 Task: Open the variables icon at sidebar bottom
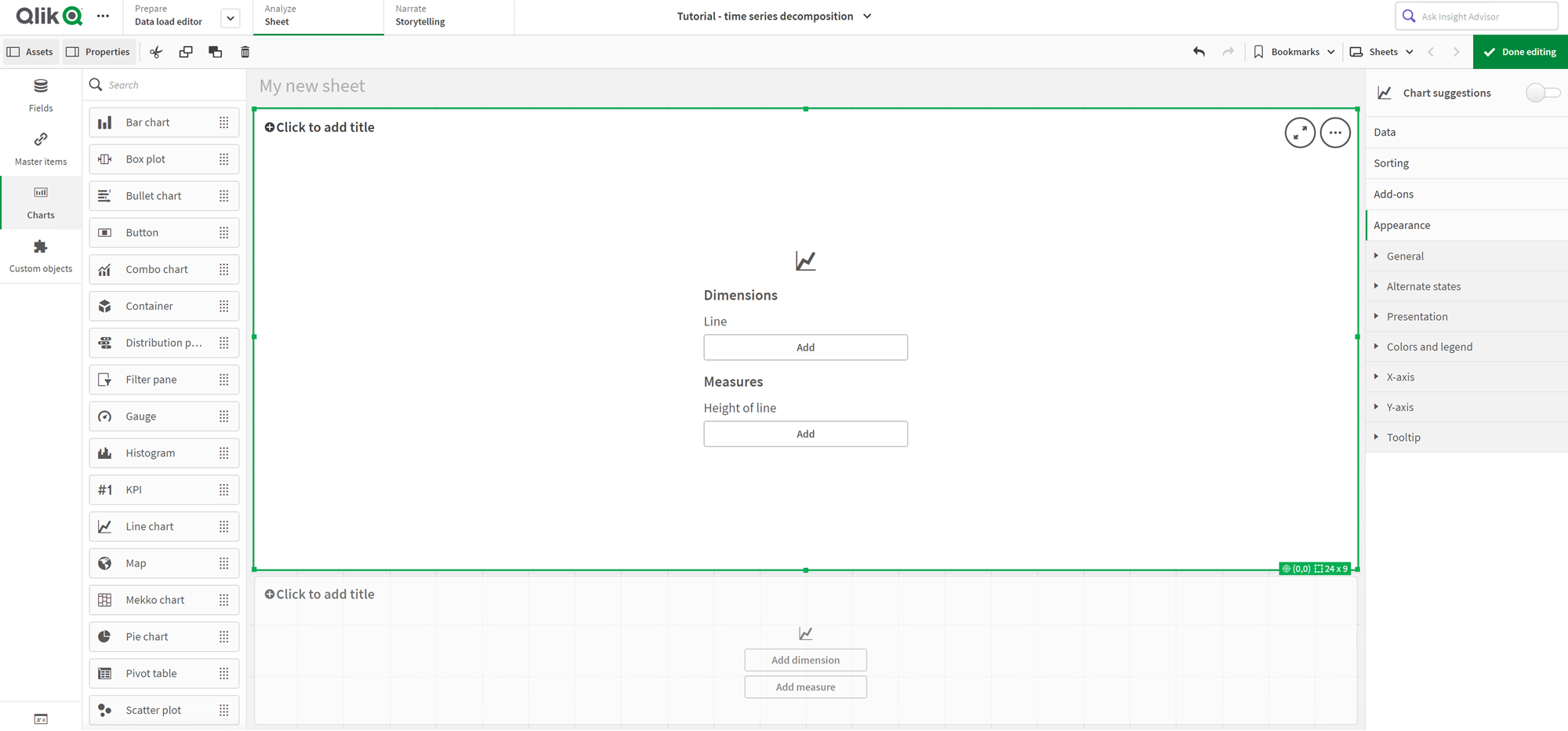(41, 719)
